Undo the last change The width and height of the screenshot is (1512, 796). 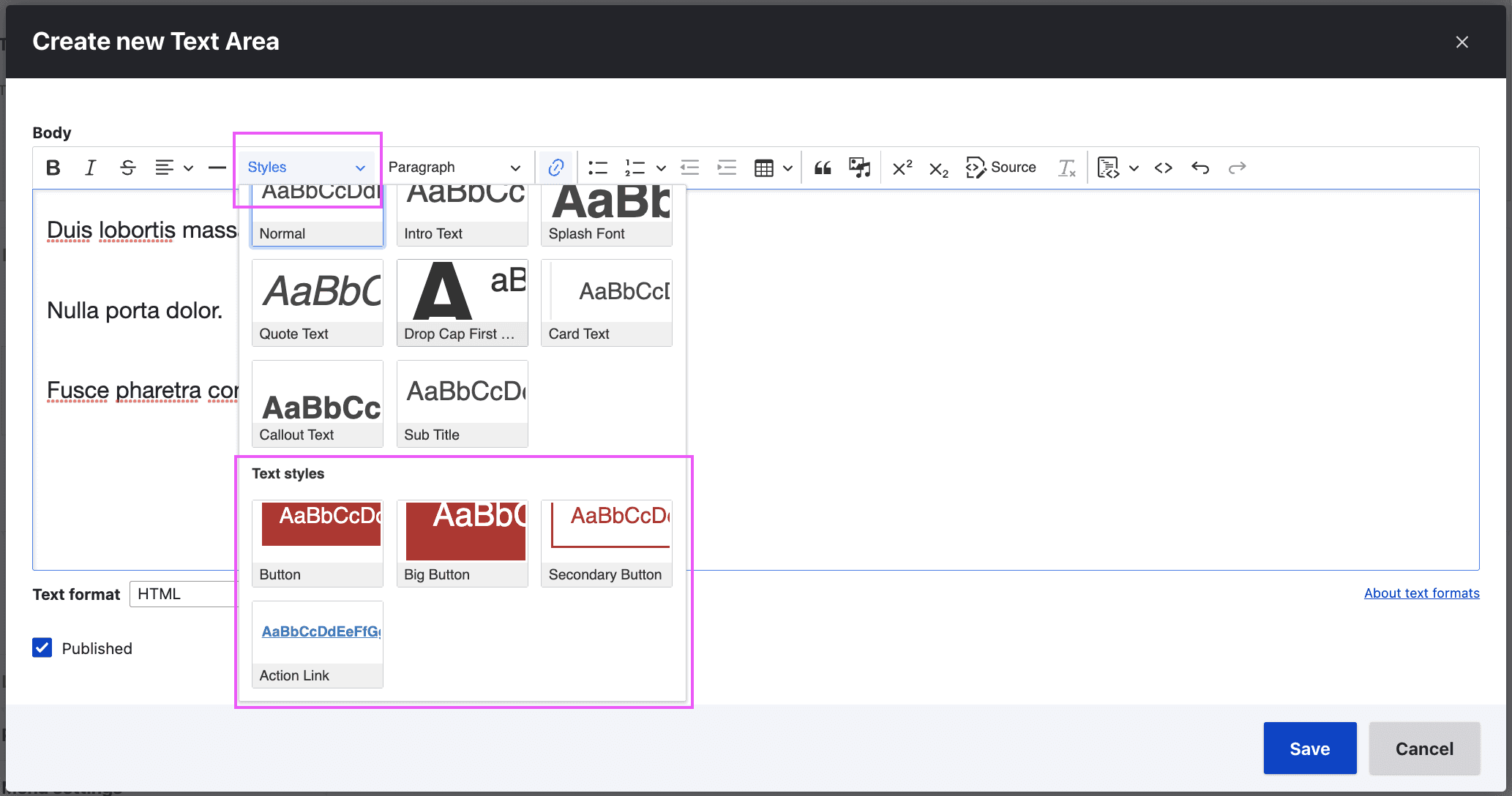click(1200, 168)
